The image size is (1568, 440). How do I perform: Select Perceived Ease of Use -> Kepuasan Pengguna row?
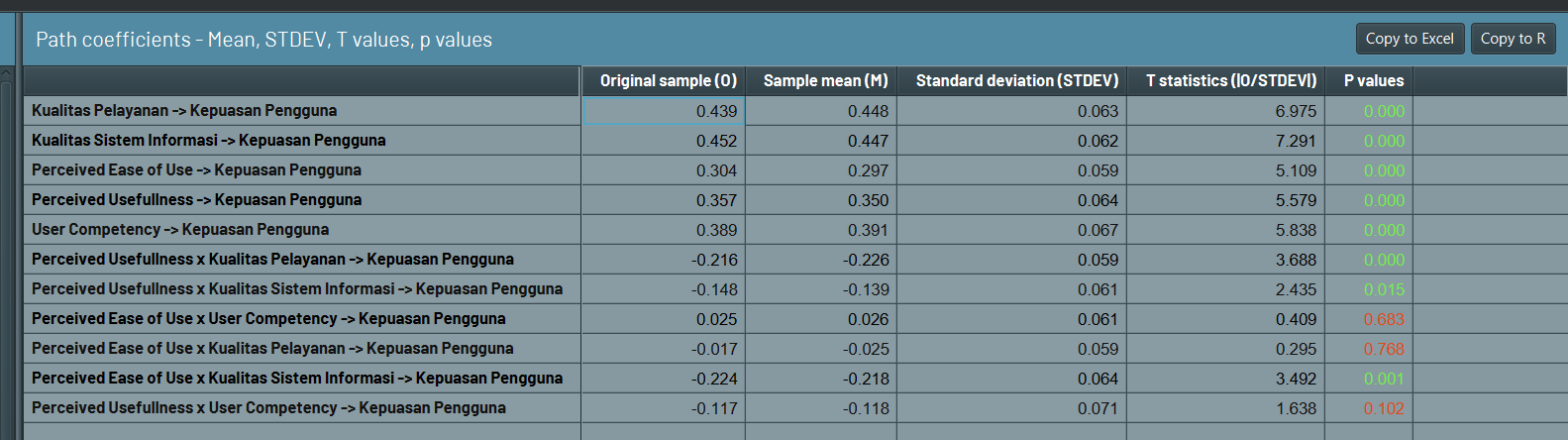pos(196,170)
